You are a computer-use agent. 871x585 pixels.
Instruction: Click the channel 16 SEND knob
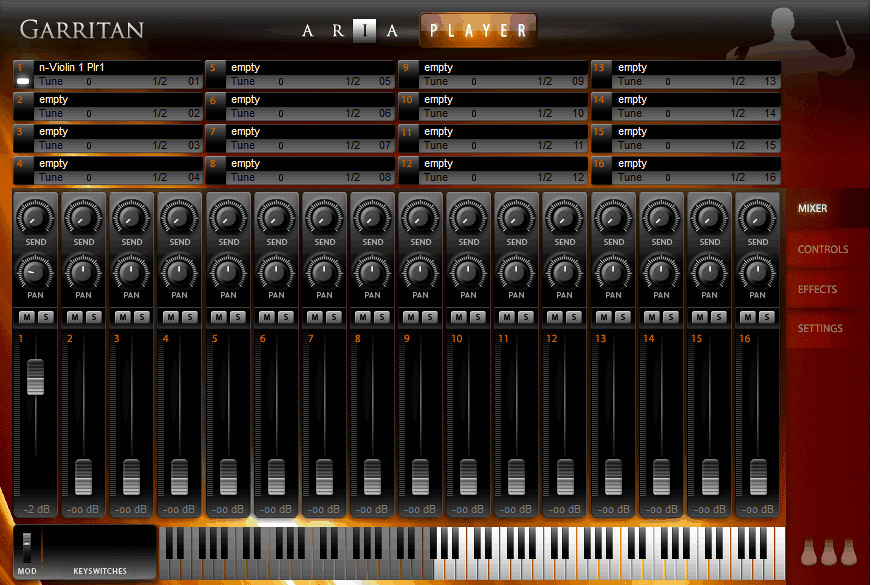tap(757, 218)
